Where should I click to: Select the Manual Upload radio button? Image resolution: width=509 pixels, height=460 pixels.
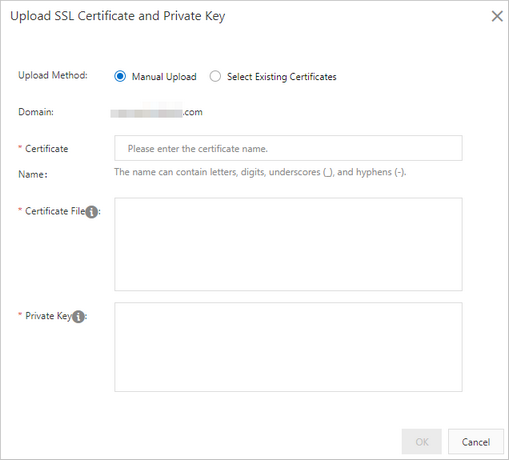[120, 76]
